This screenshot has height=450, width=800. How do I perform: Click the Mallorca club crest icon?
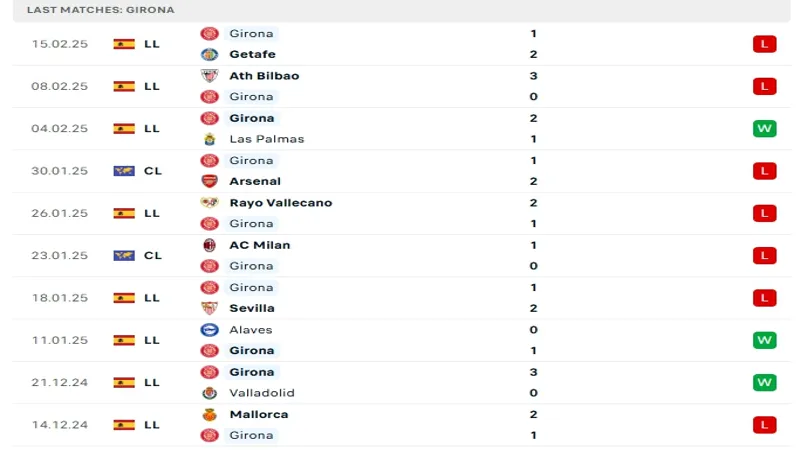point(209,414)
